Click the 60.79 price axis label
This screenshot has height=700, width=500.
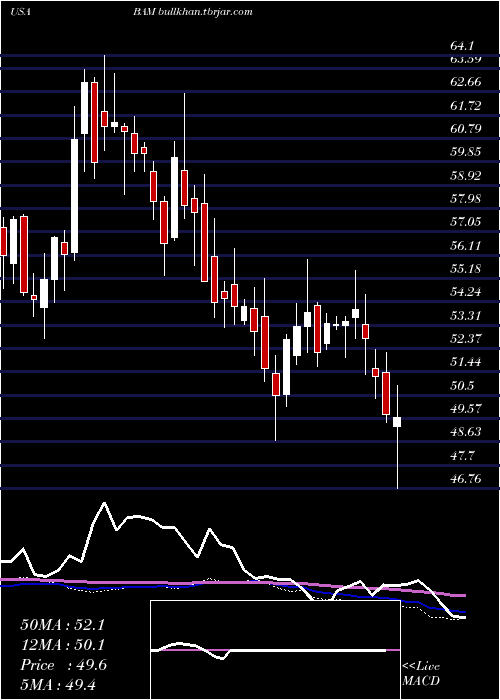pos(466,129)
